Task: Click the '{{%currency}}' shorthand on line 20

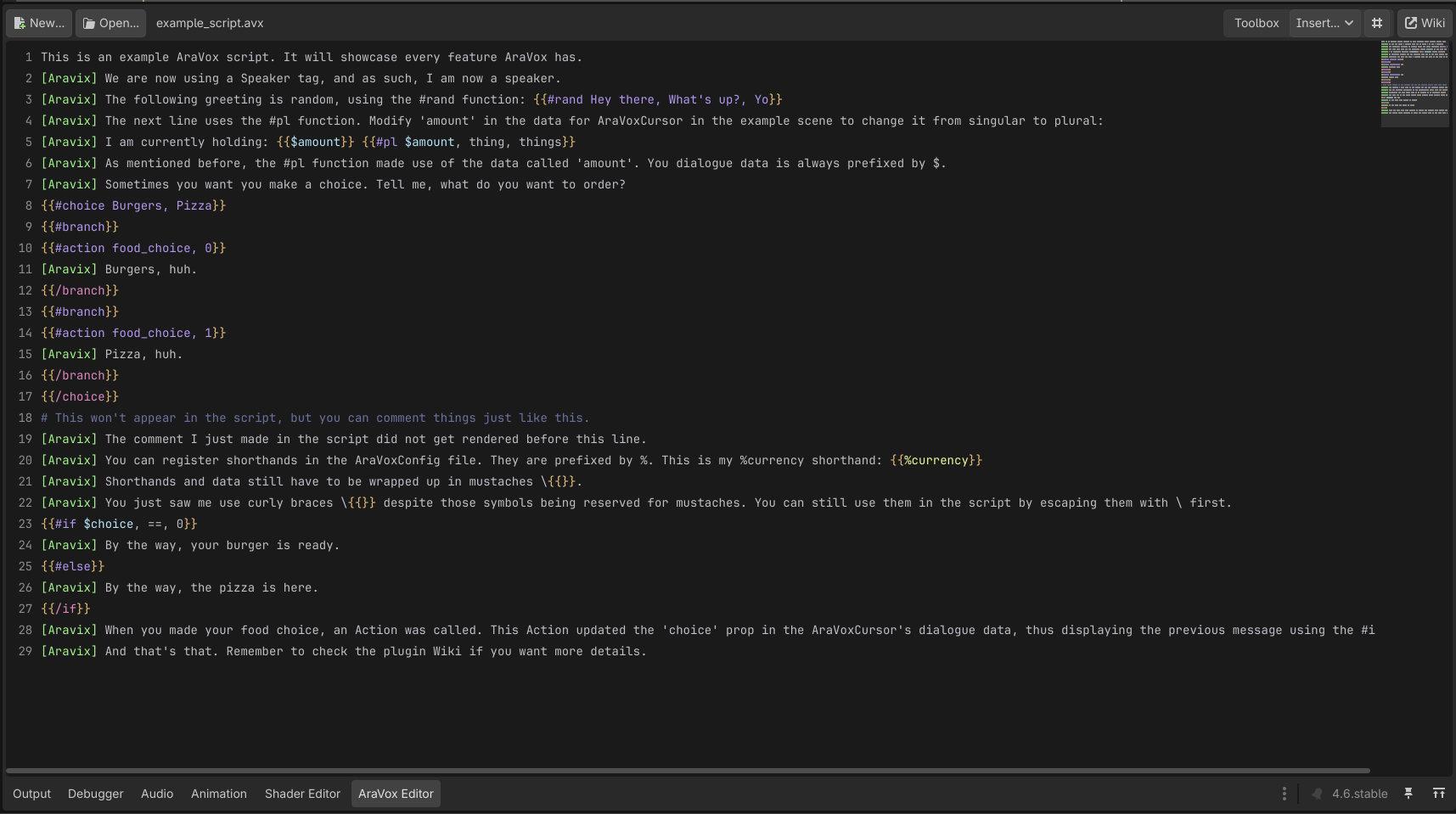Action: pos(936,460)
